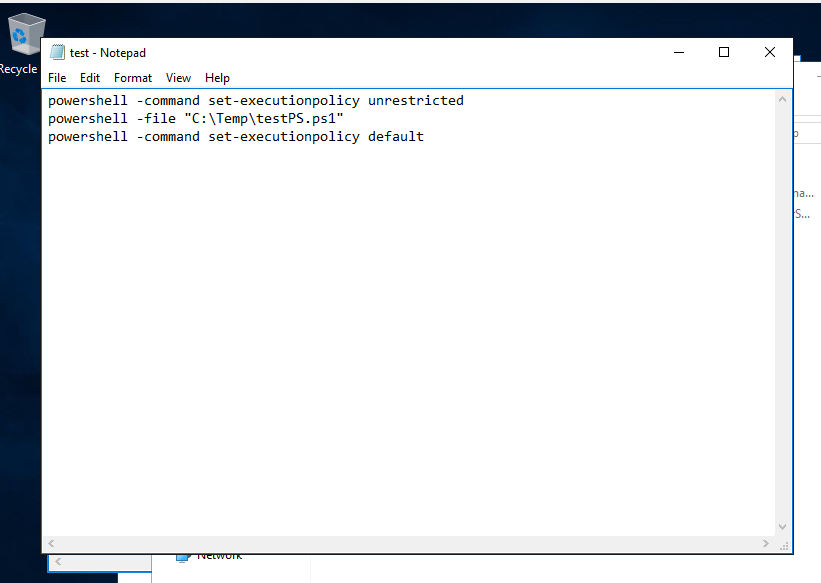Place cursor on '-file' in second line
The height and width of the screenshot is (583, 821).
[x=156, y=119]
